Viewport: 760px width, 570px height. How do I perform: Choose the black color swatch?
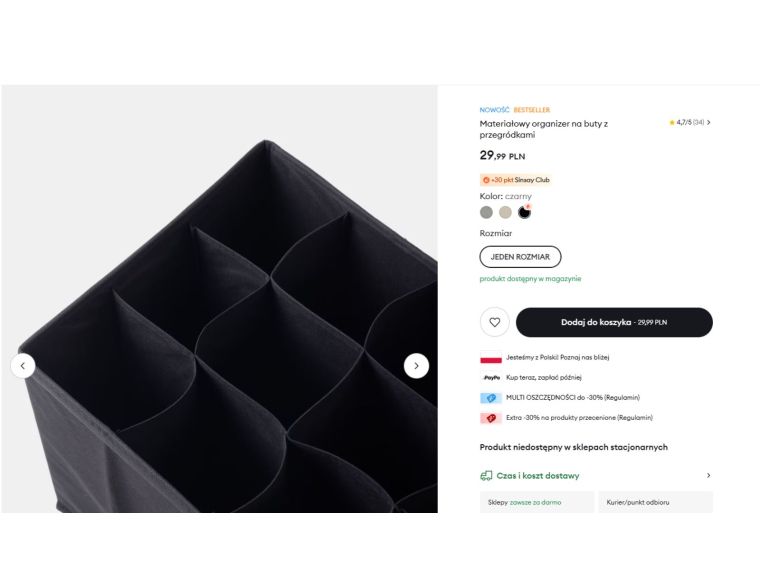coord(524,212)
